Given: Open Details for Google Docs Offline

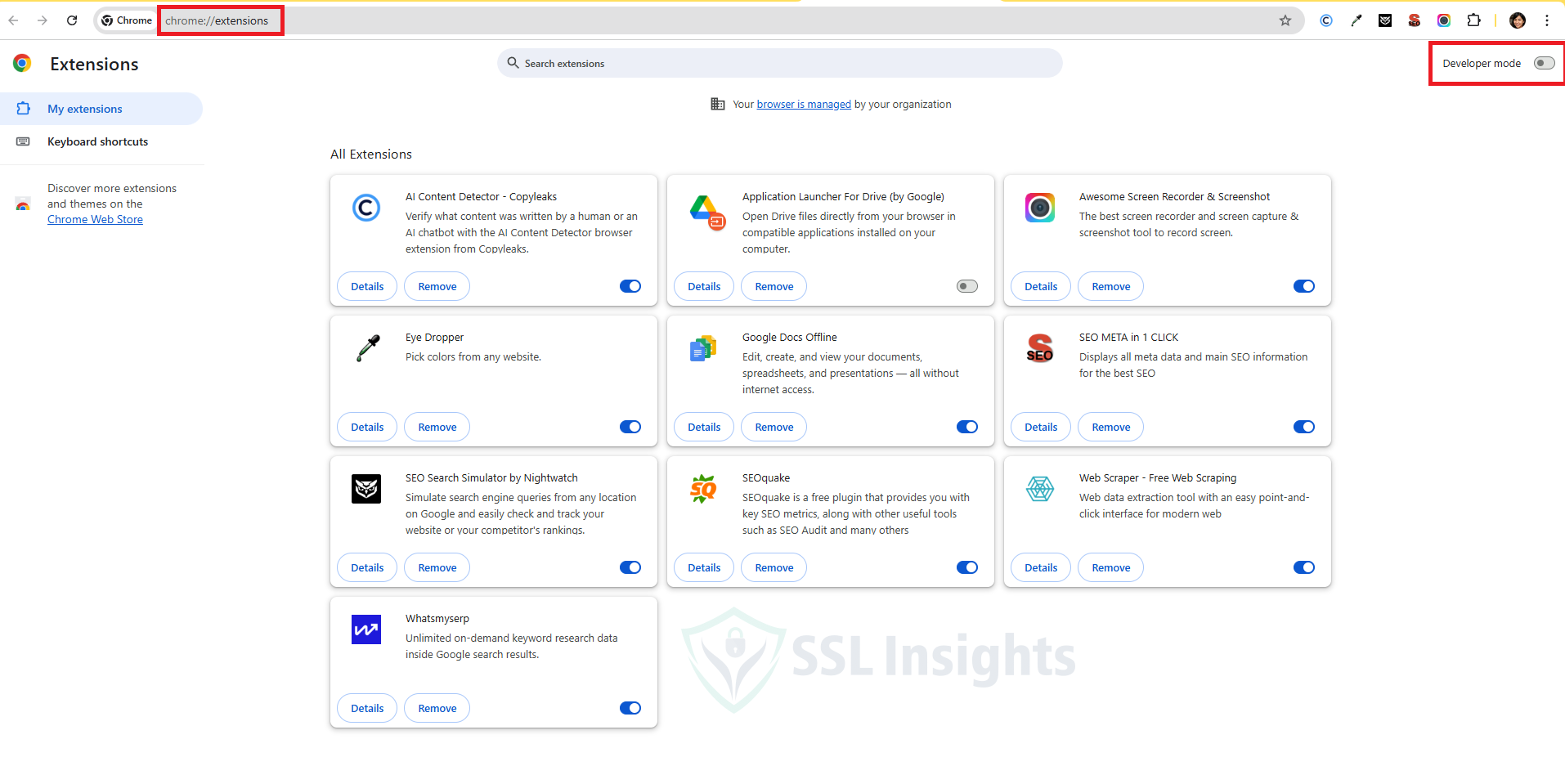Looking at the screenshot, I should [x=703, y=427].
